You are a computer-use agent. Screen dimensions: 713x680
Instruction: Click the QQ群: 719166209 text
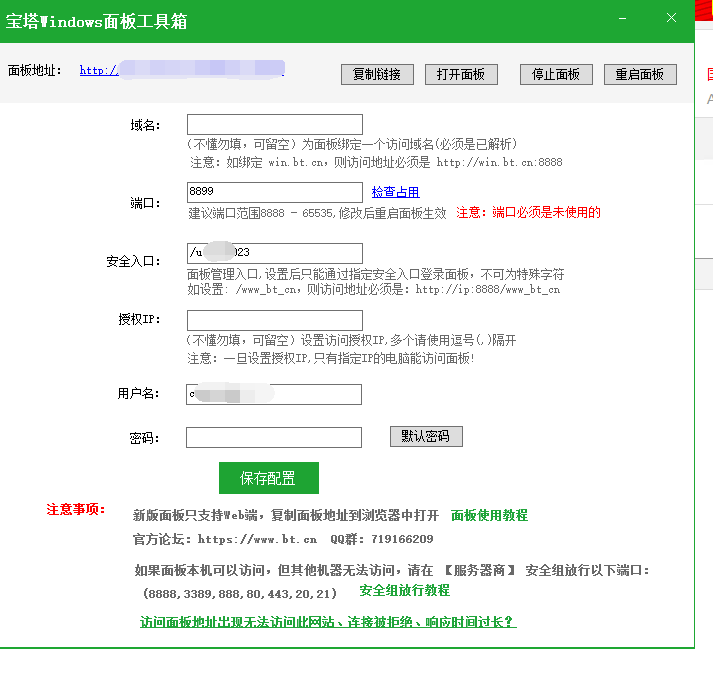tap(382, 539)
